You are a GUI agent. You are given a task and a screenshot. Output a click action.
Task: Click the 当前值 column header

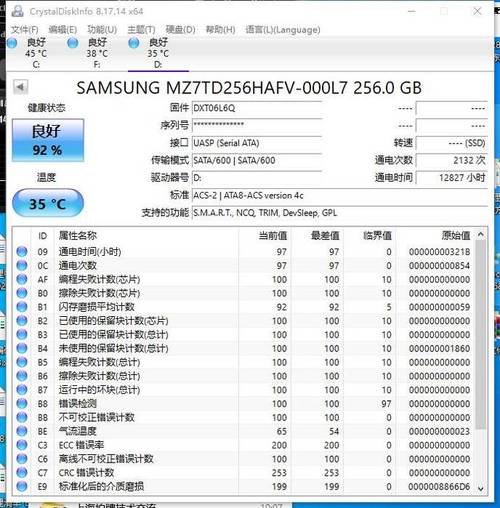tap(265, 236)
